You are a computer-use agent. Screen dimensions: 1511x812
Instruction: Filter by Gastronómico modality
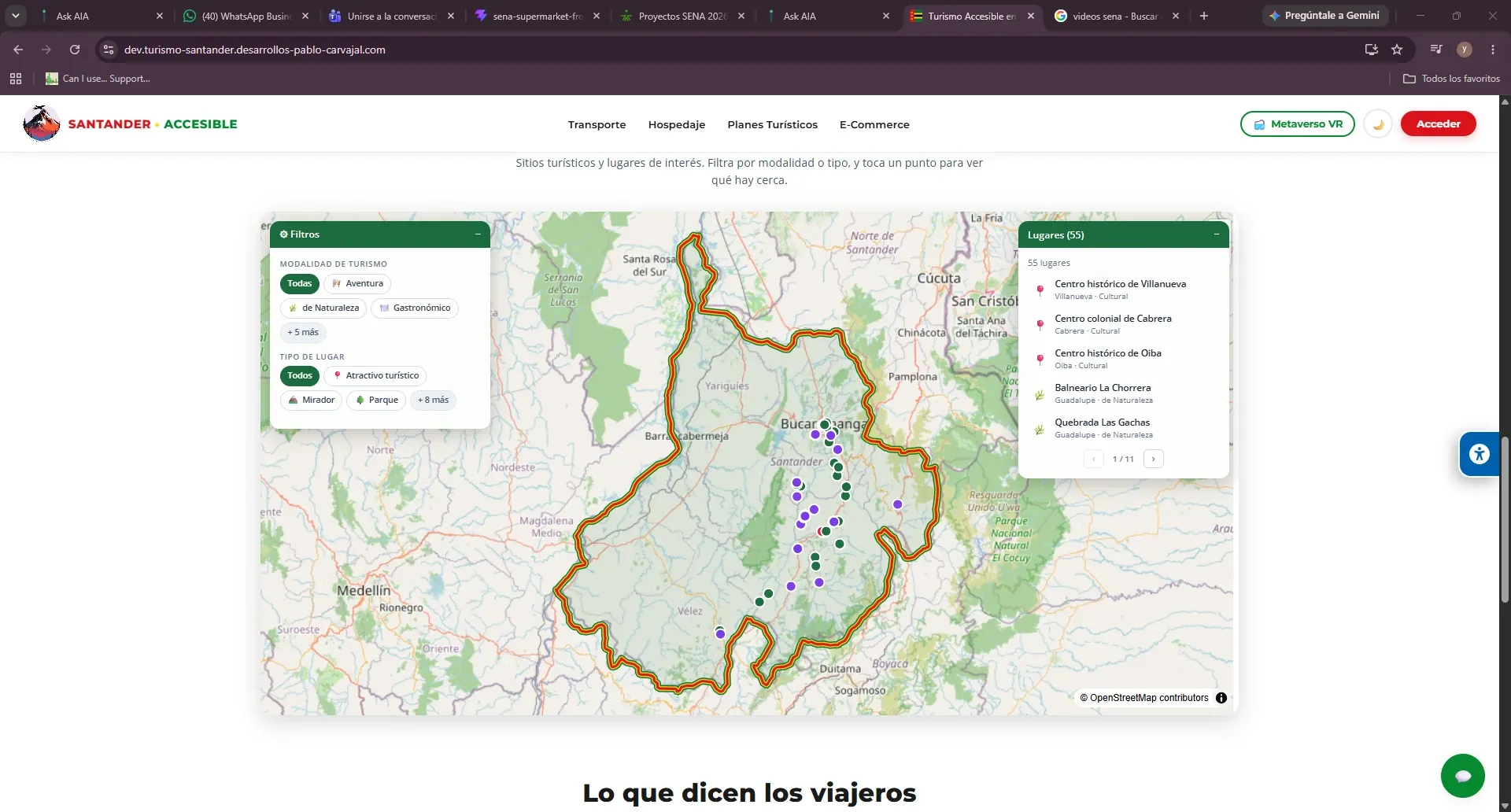(415, 308)
